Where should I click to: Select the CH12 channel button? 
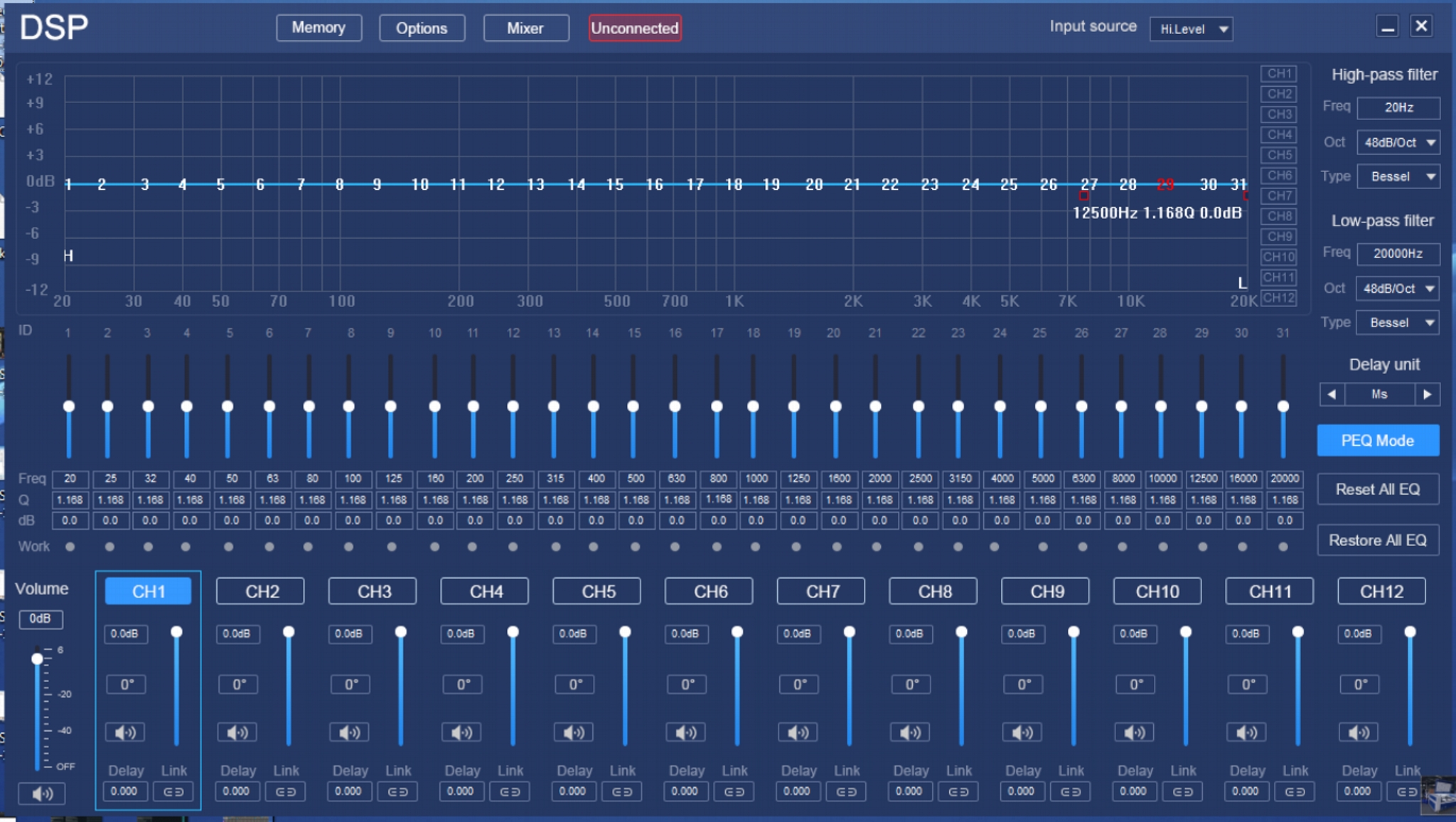pos(1381,591)
